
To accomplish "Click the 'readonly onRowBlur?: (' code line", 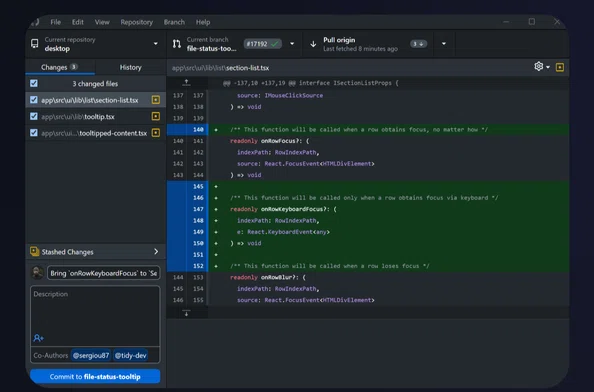I will coord(267,277).
